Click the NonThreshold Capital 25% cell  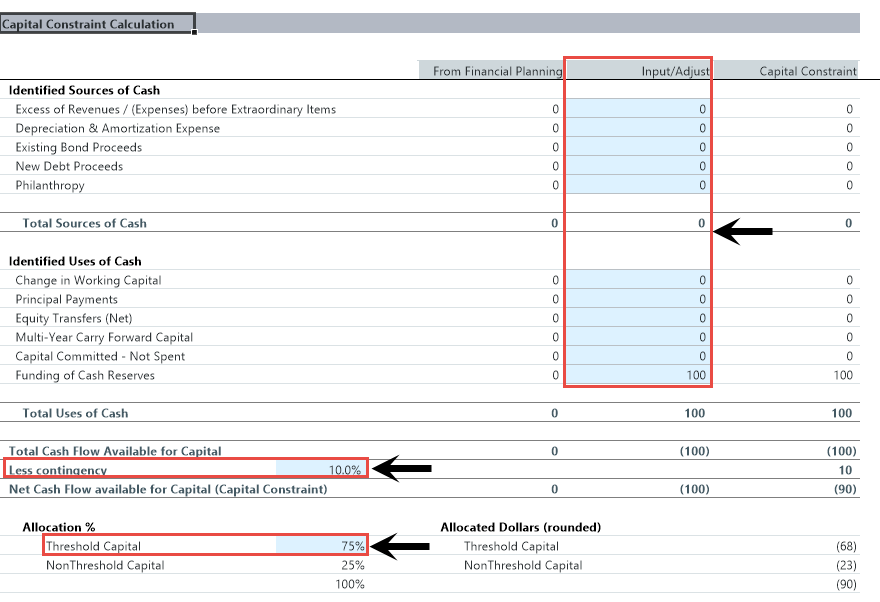point(320,565)
